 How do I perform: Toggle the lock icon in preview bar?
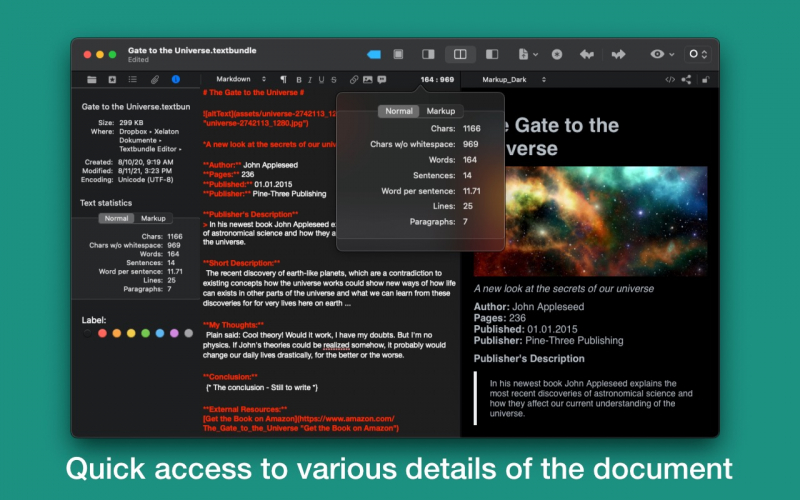click(705, 80)
